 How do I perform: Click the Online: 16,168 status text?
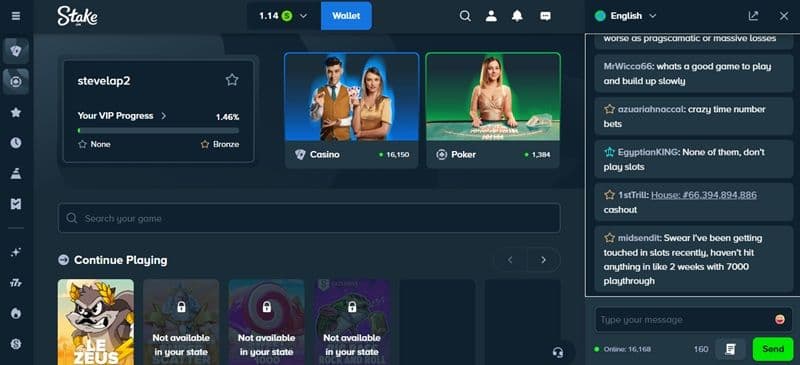click(x=627, y=349)
